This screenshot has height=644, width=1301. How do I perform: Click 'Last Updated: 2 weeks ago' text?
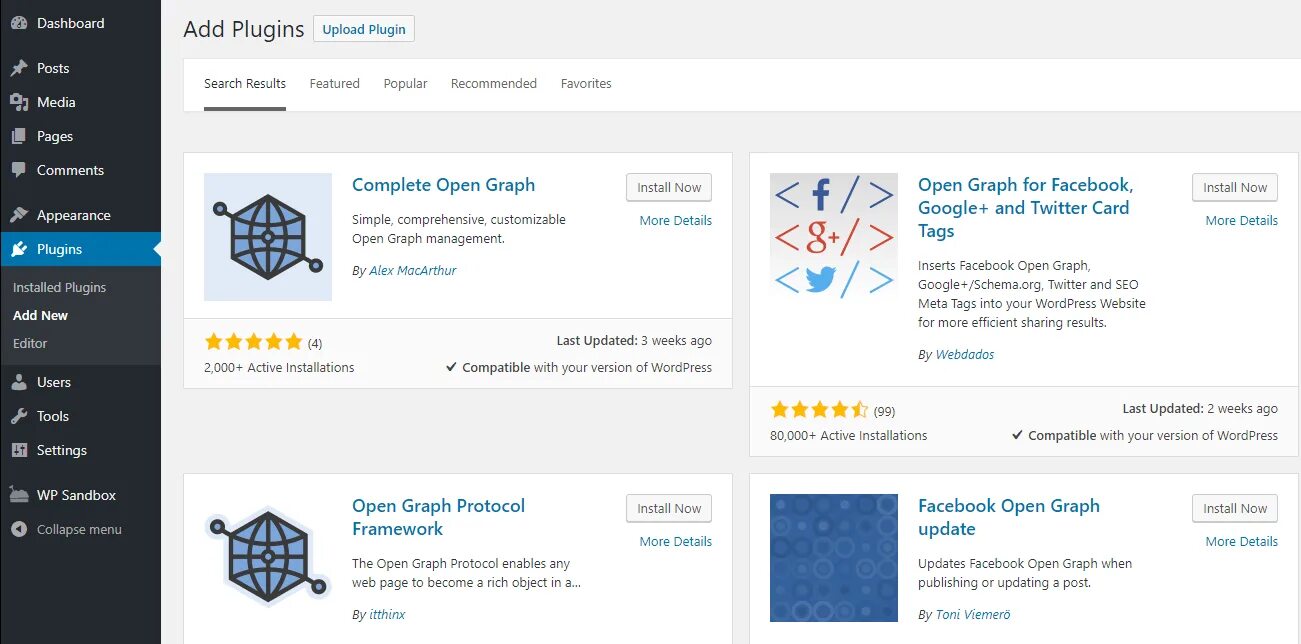[x=1200, y=408]
